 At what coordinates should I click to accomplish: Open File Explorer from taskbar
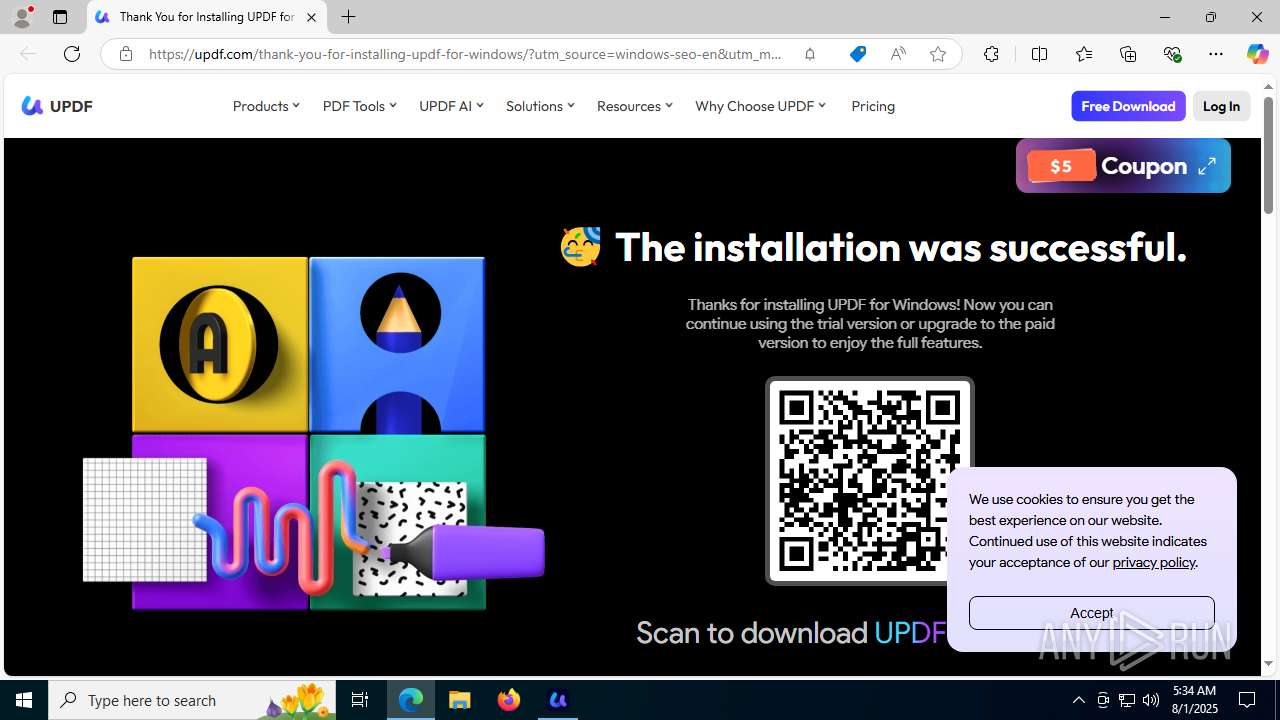tap(460, 700)
